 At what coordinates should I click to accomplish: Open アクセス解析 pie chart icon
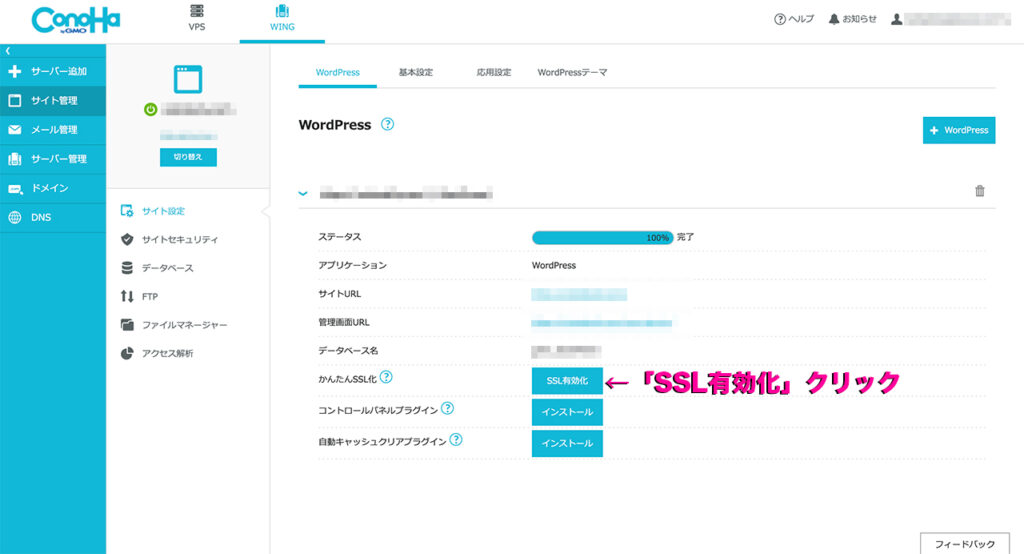click(127, 353)
